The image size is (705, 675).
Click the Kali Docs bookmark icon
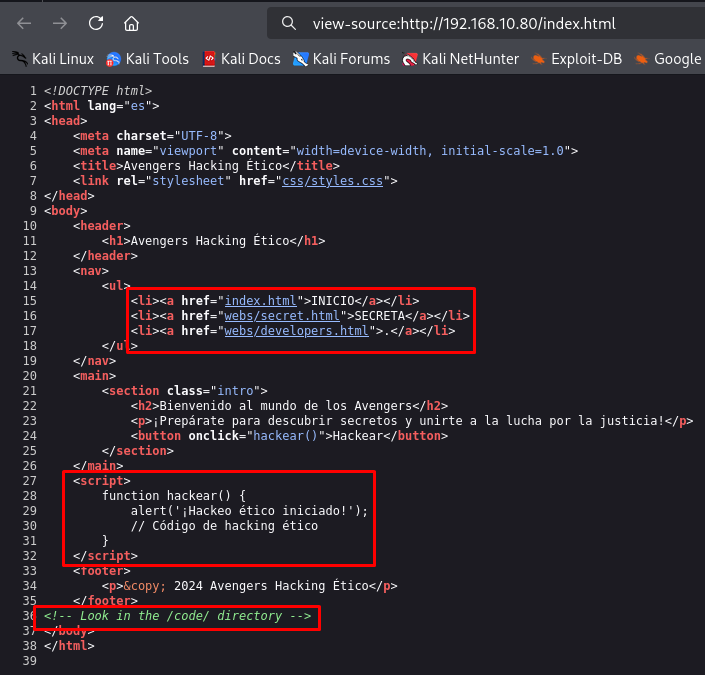(x=209, y=59)
